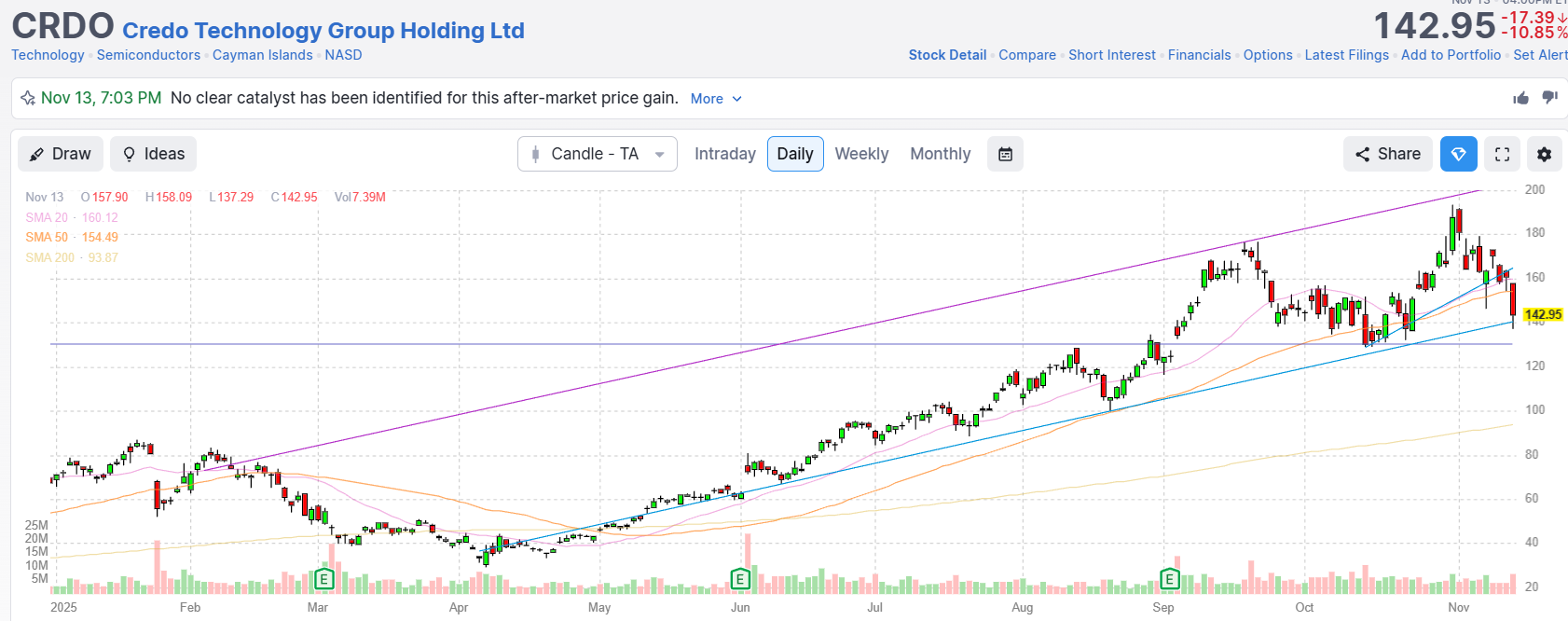Click the yellow 142.95 price tag
The width and height of the screenshot is (1568, 621).
click(1543, 315)
